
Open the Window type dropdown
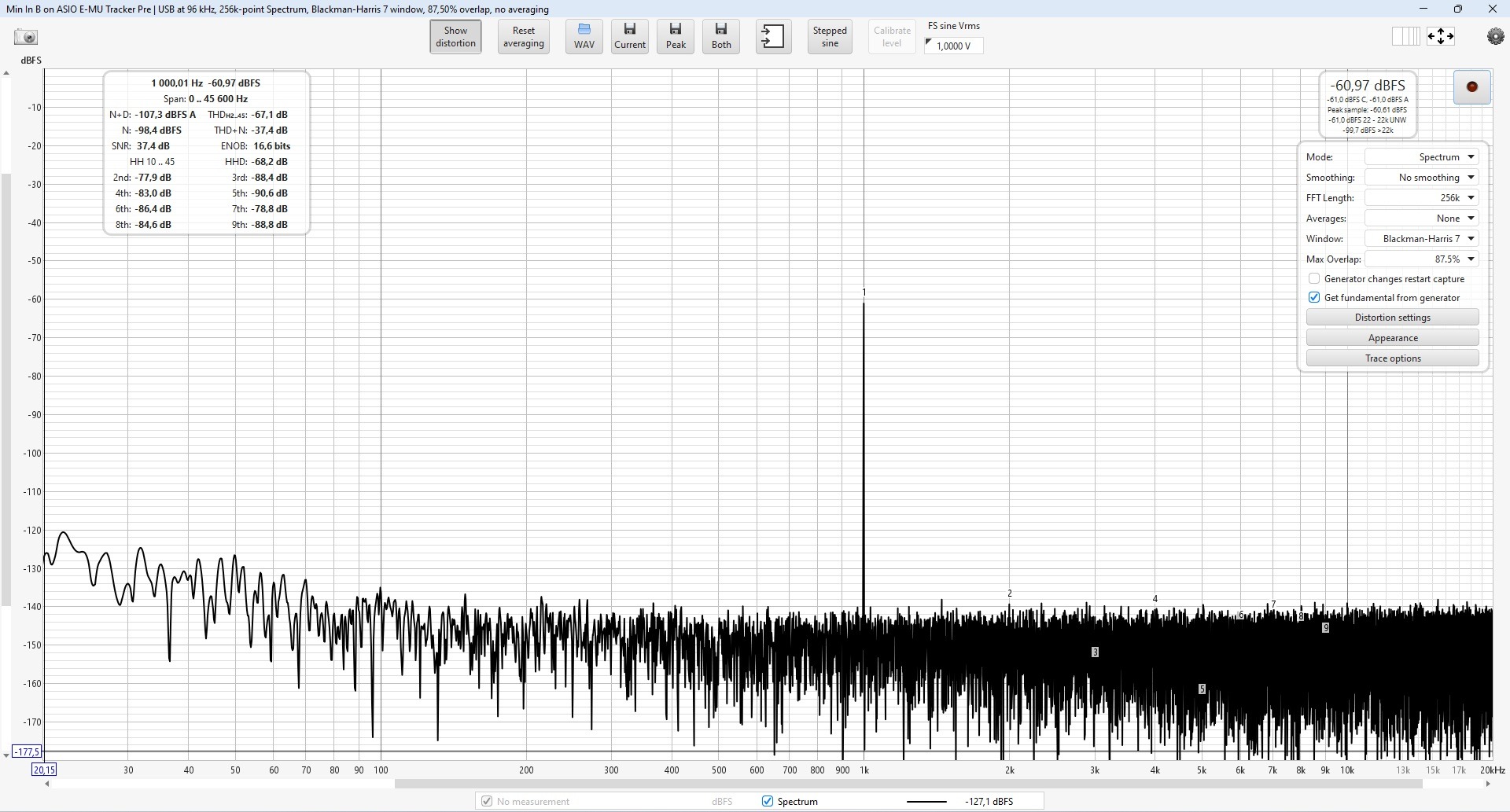point(1422,239)
